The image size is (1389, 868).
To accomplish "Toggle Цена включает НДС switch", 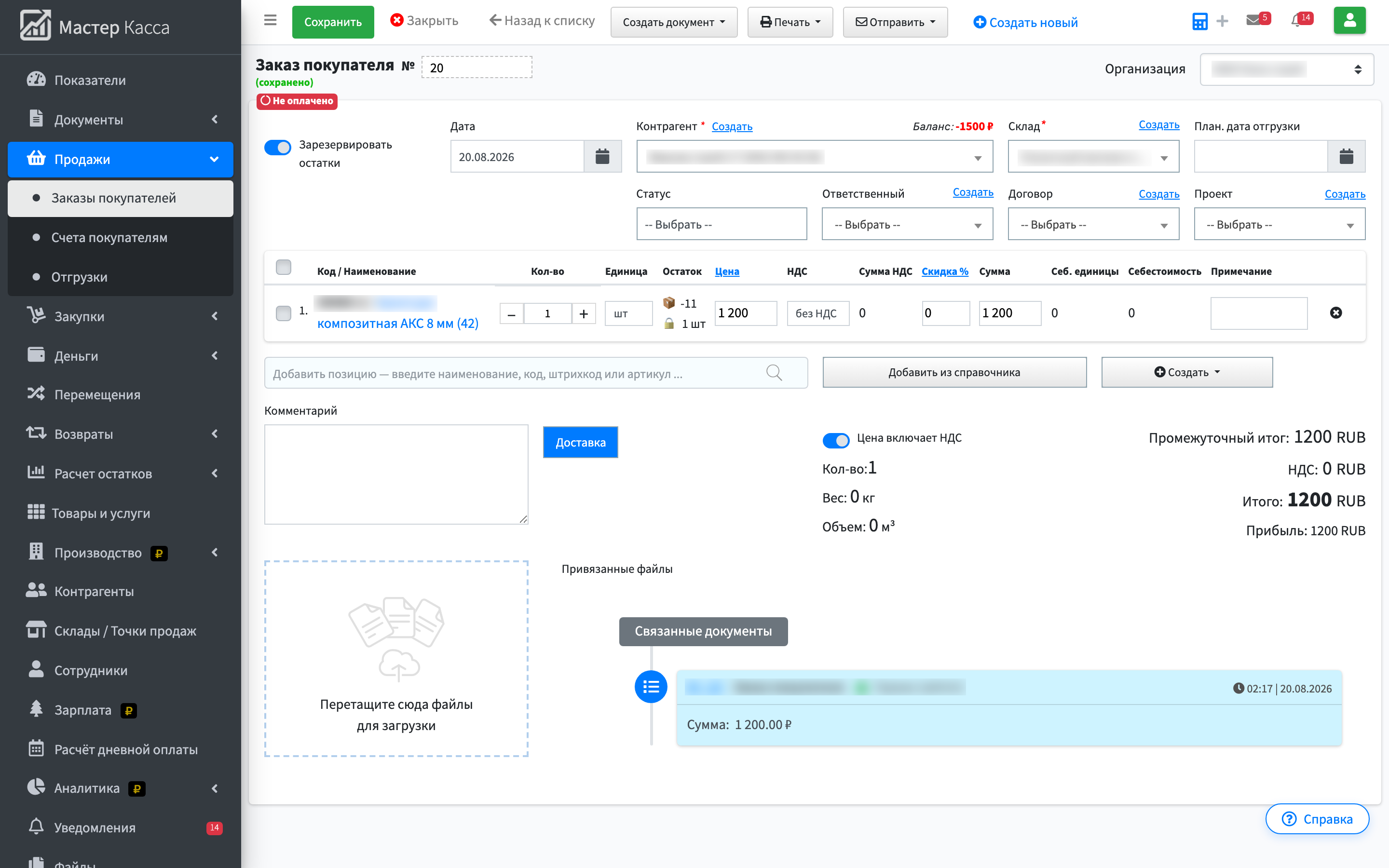I will 836,440.
